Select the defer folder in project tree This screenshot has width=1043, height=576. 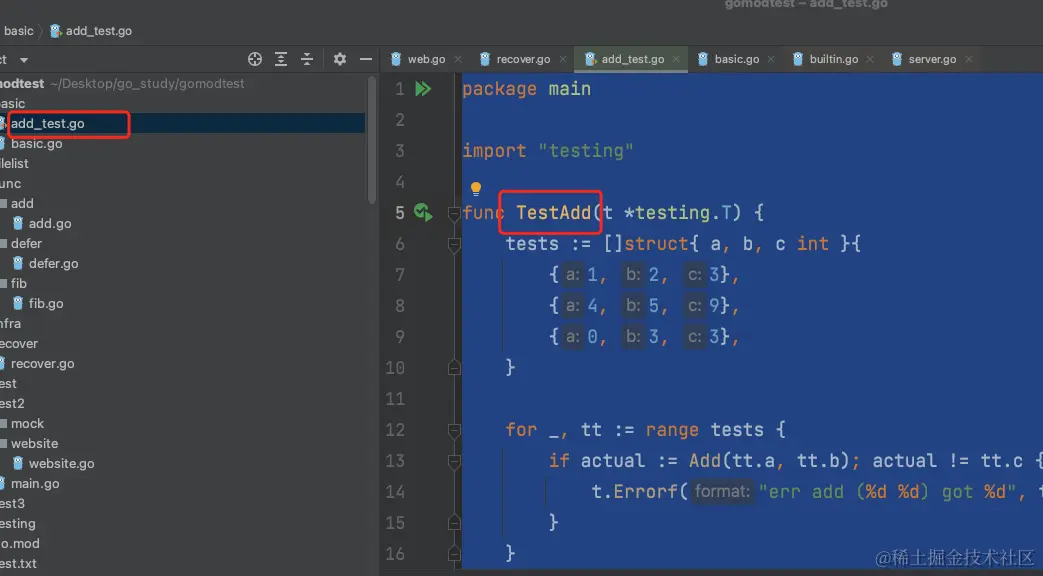pos(26,243)
